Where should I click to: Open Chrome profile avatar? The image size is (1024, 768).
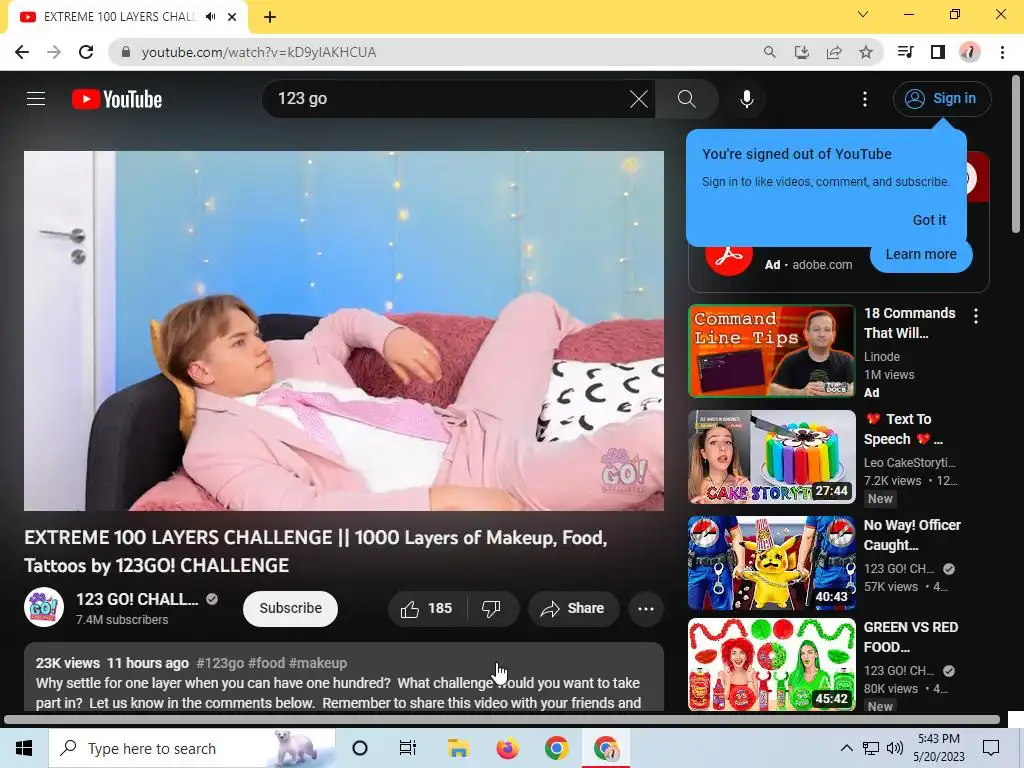(x=970, y=52)
